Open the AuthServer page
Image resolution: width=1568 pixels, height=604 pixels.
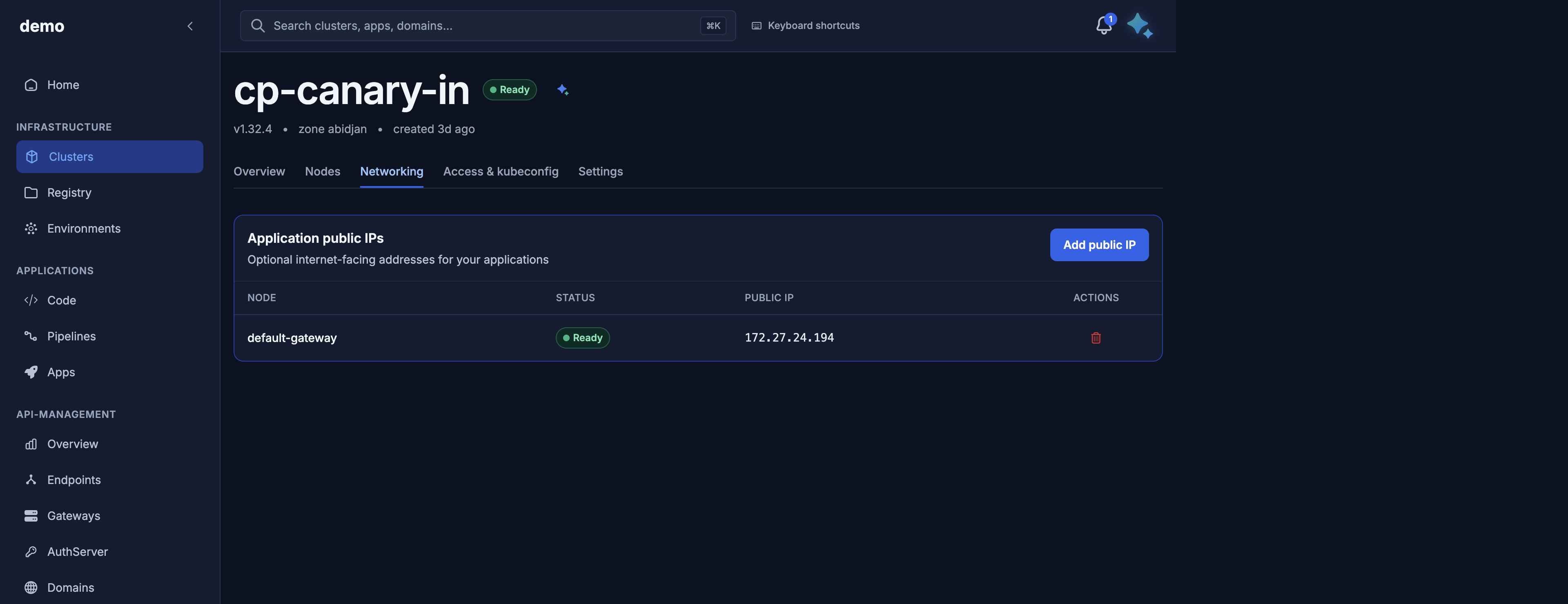(109, 552)
